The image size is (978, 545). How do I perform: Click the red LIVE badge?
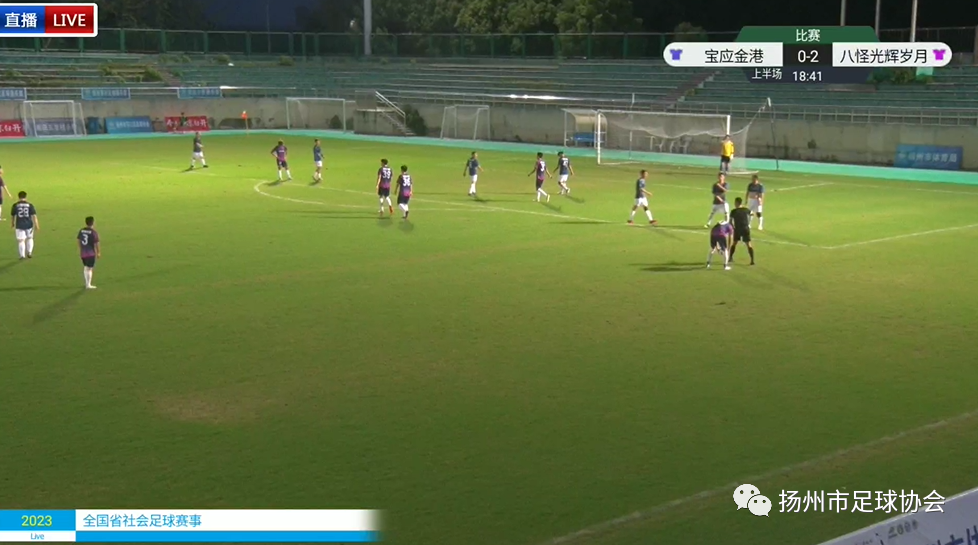(70, 20)
